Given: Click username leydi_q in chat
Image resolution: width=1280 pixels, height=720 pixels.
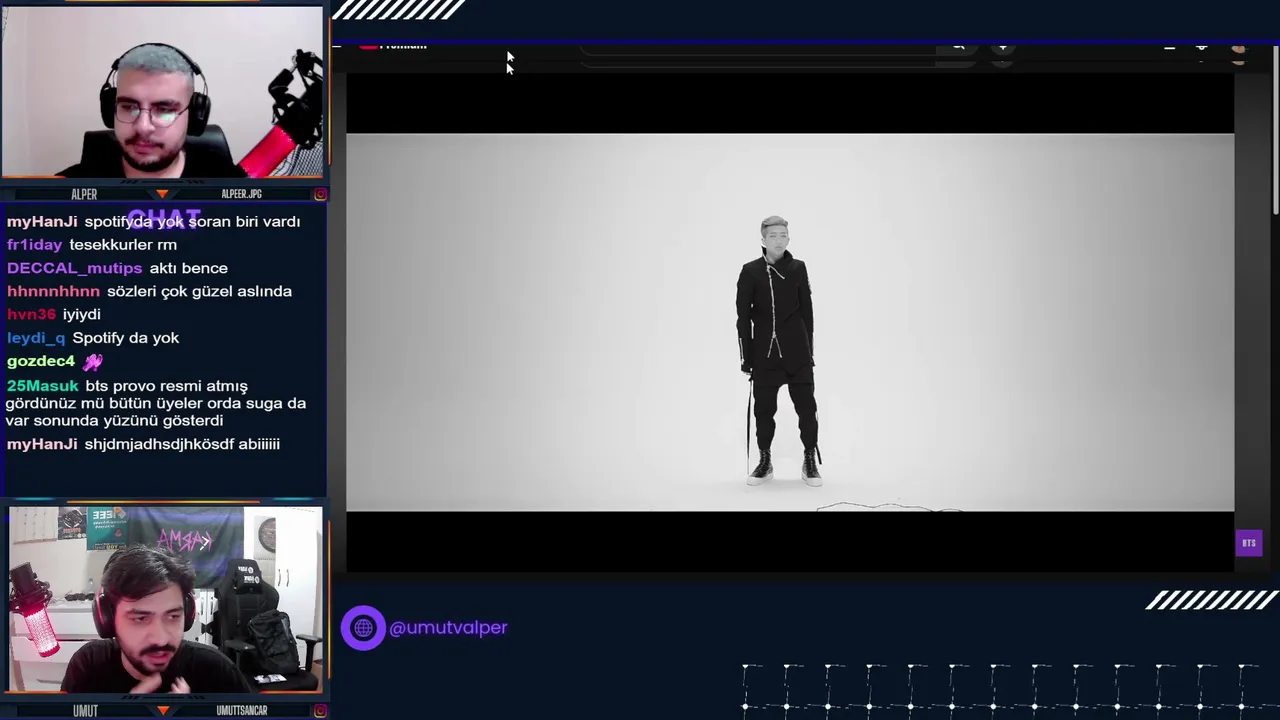Looking at the screenshot, I should point(36,338).
